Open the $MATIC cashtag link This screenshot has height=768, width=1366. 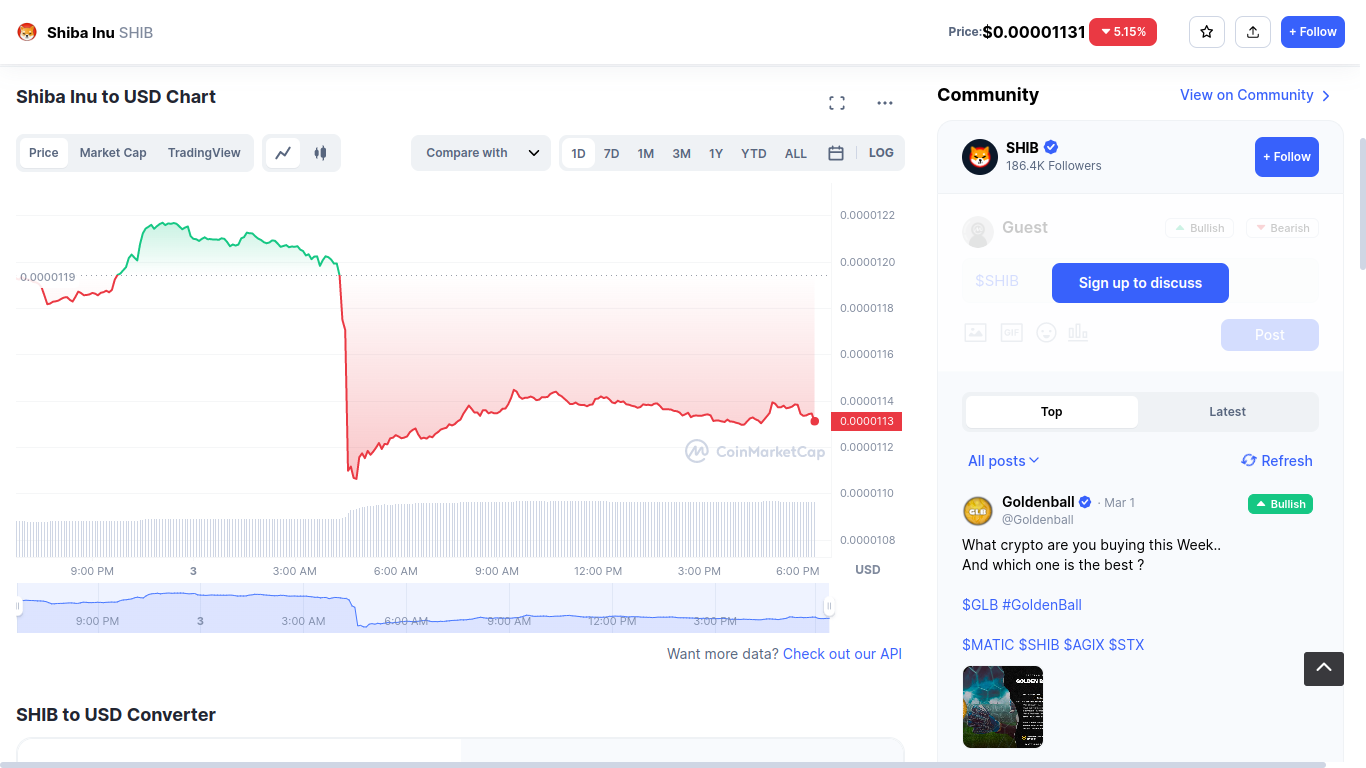(x=988, y=645)
